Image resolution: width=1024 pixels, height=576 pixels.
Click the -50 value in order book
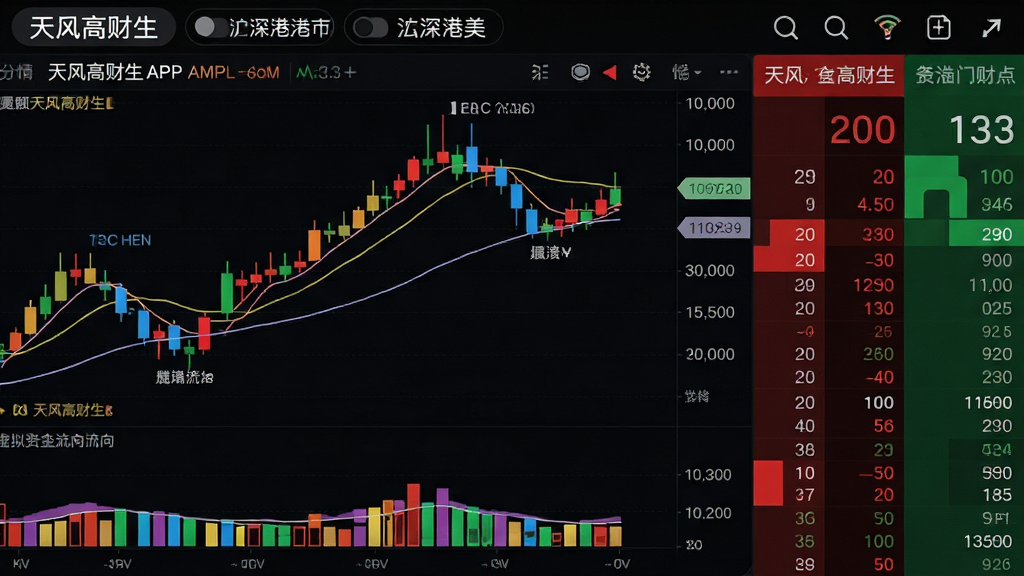click(876, 473)
